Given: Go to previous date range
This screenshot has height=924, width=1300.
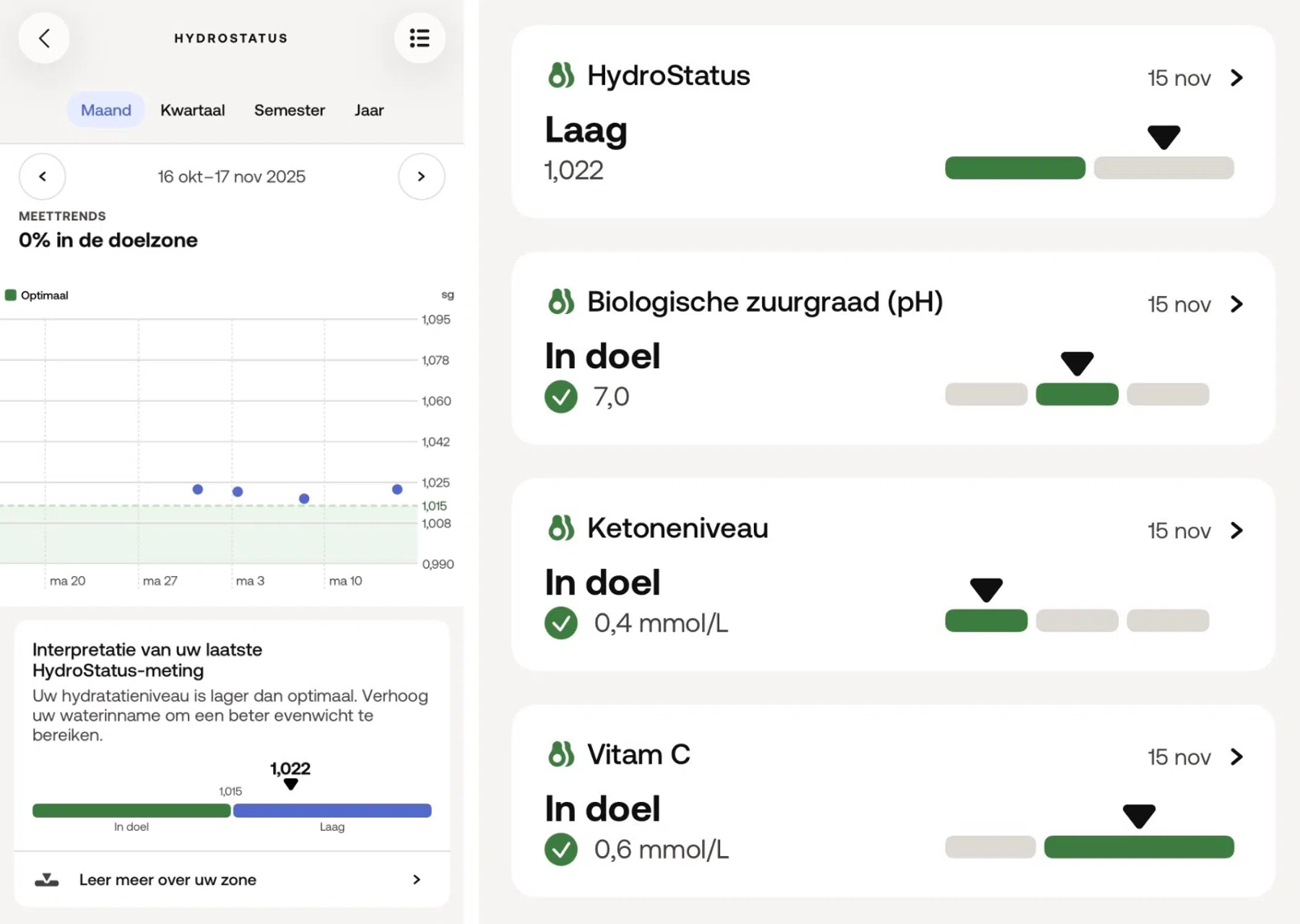Looking at the screenshot, I should 43,176.
